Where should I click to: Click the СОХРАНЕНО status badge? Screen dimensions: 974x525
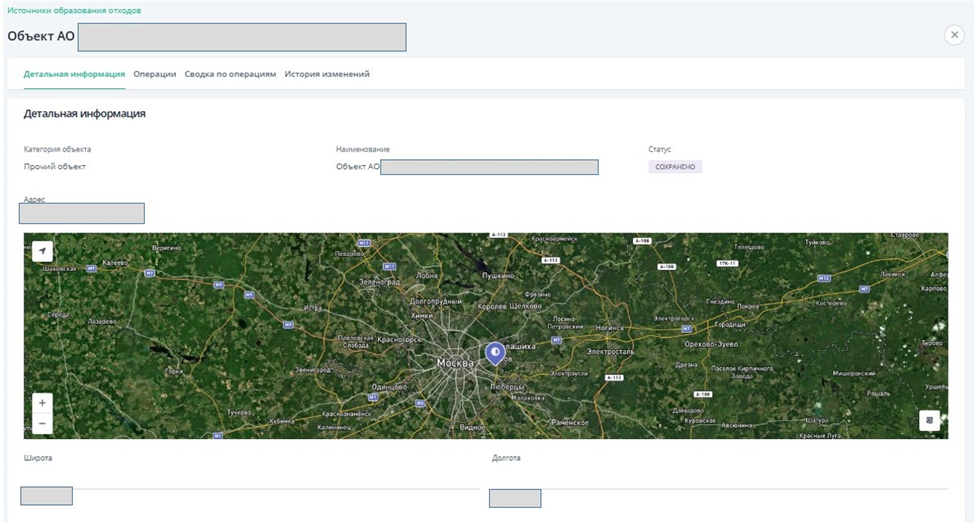click(675, 167)
